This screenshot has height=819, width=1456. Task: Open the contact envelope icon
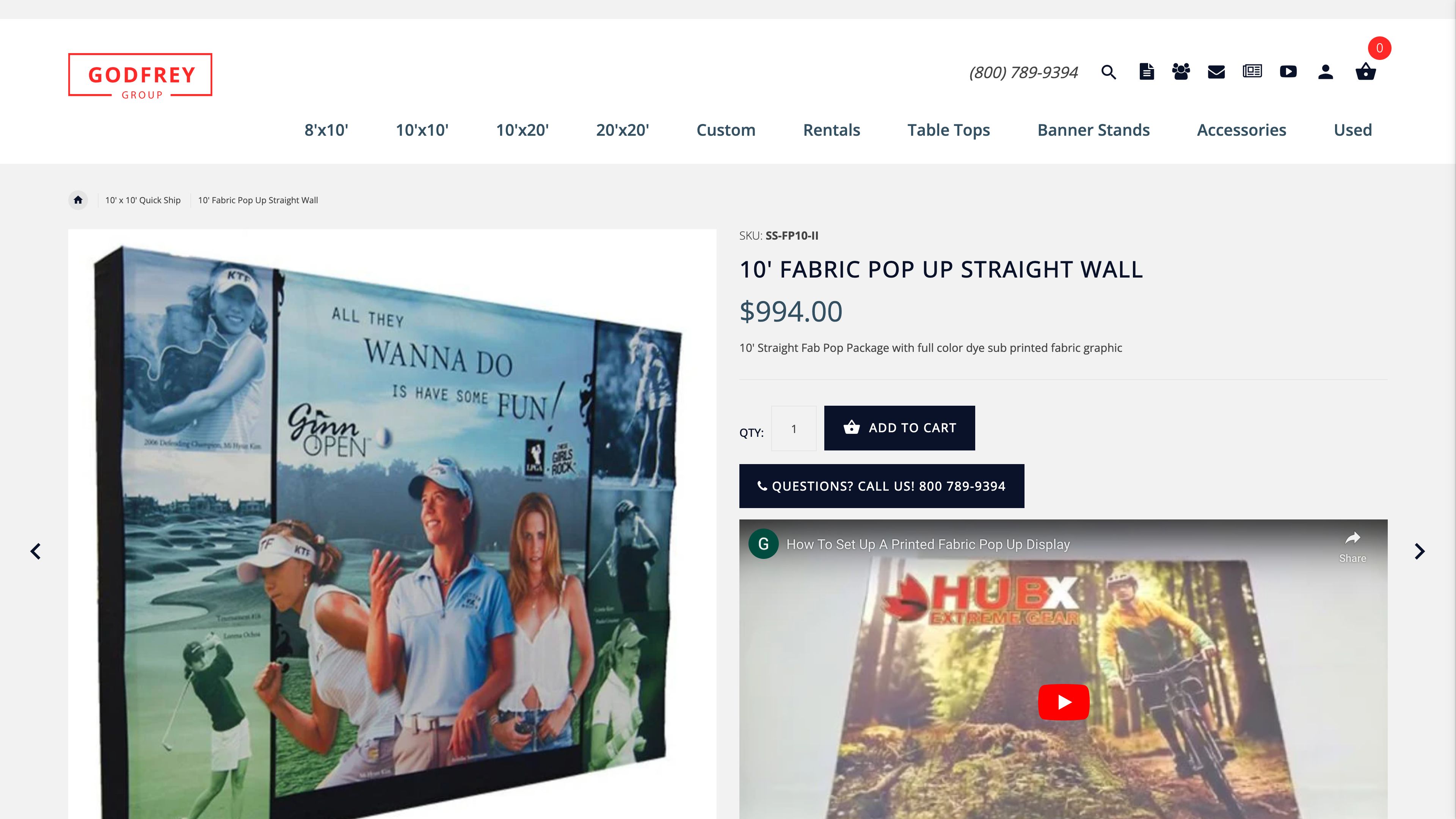[1216, 72]
